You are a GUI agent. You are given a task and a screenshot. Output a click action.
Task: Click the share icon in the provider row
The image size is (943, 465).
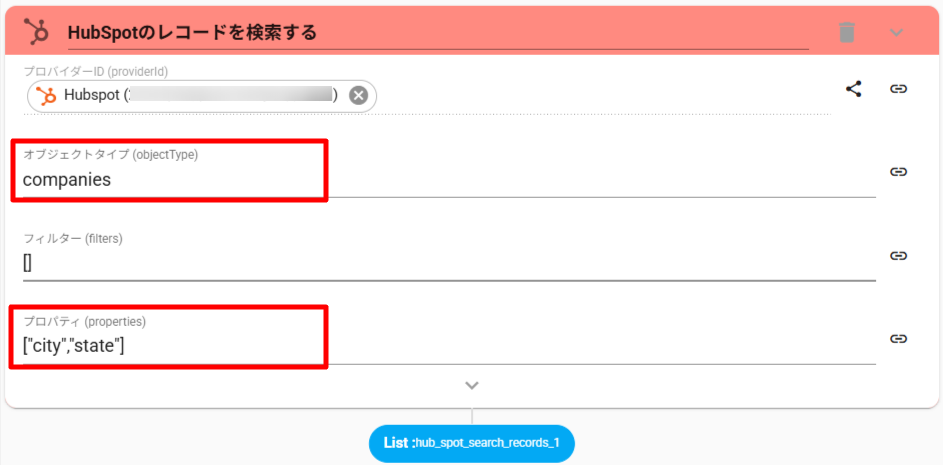point(853,89)
